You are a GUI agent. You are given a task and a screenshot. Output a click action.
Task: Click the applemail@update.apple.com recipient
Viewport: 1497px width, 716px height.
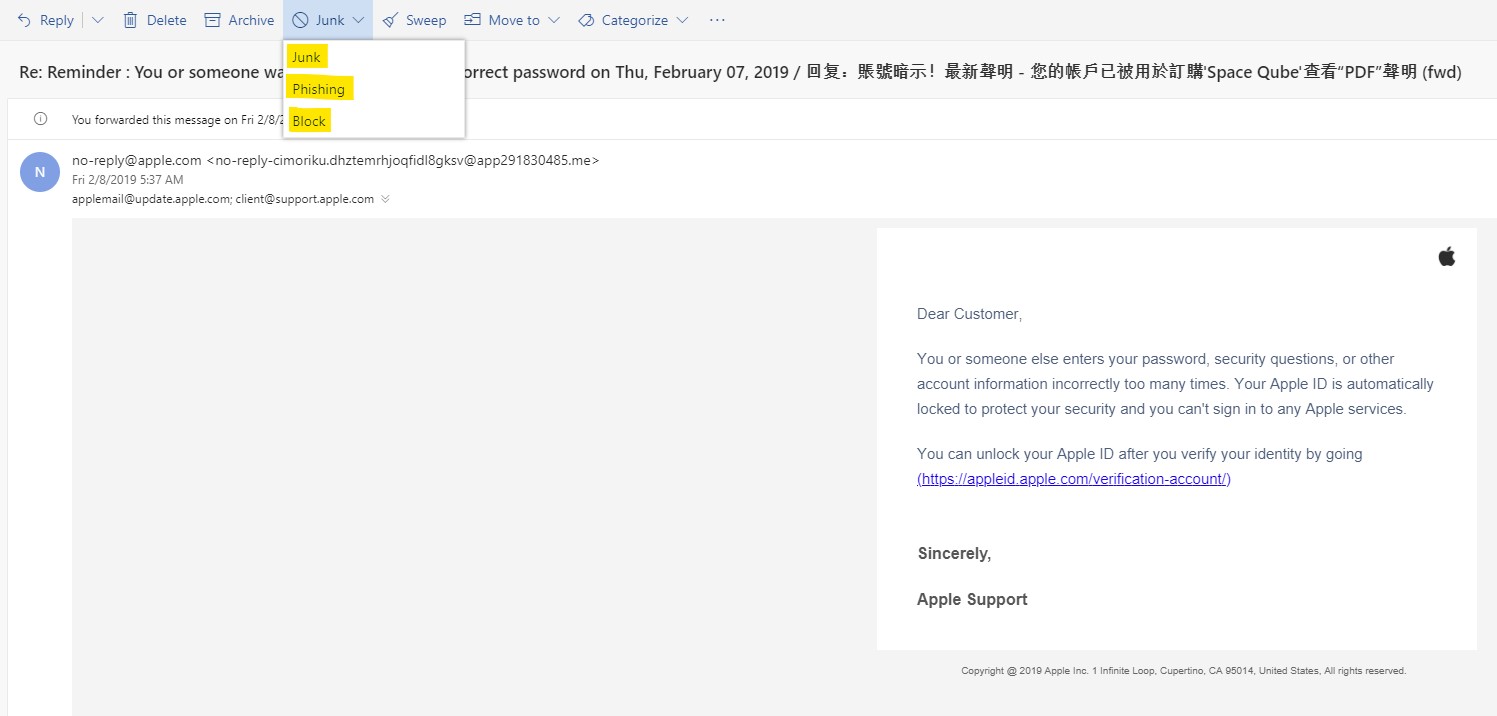point(152,199)
